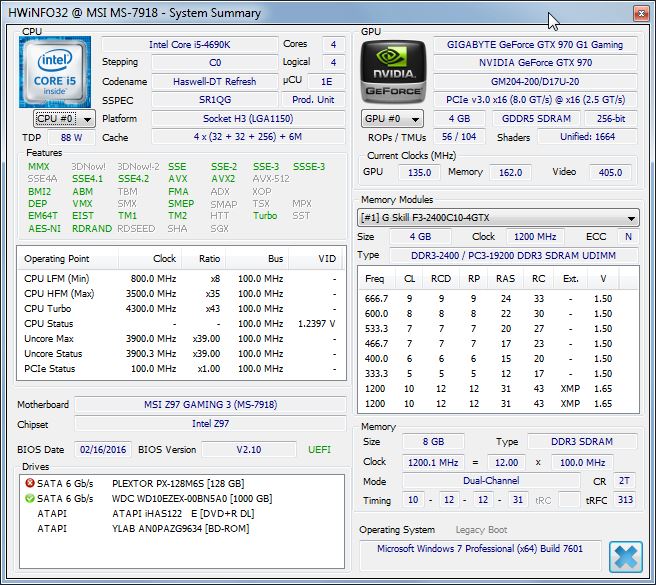The height and width of the screenshot is (585, 656).
Task: Click the Socket H3 (LGA1150) platform field
Action: coord(248,118)
